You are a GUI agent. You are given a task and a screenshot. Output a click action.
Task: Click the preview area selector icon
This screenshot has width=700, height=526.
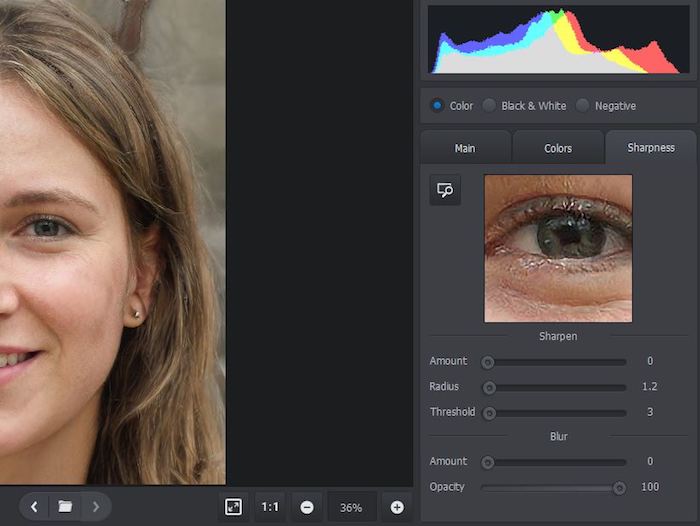(445, 190)
